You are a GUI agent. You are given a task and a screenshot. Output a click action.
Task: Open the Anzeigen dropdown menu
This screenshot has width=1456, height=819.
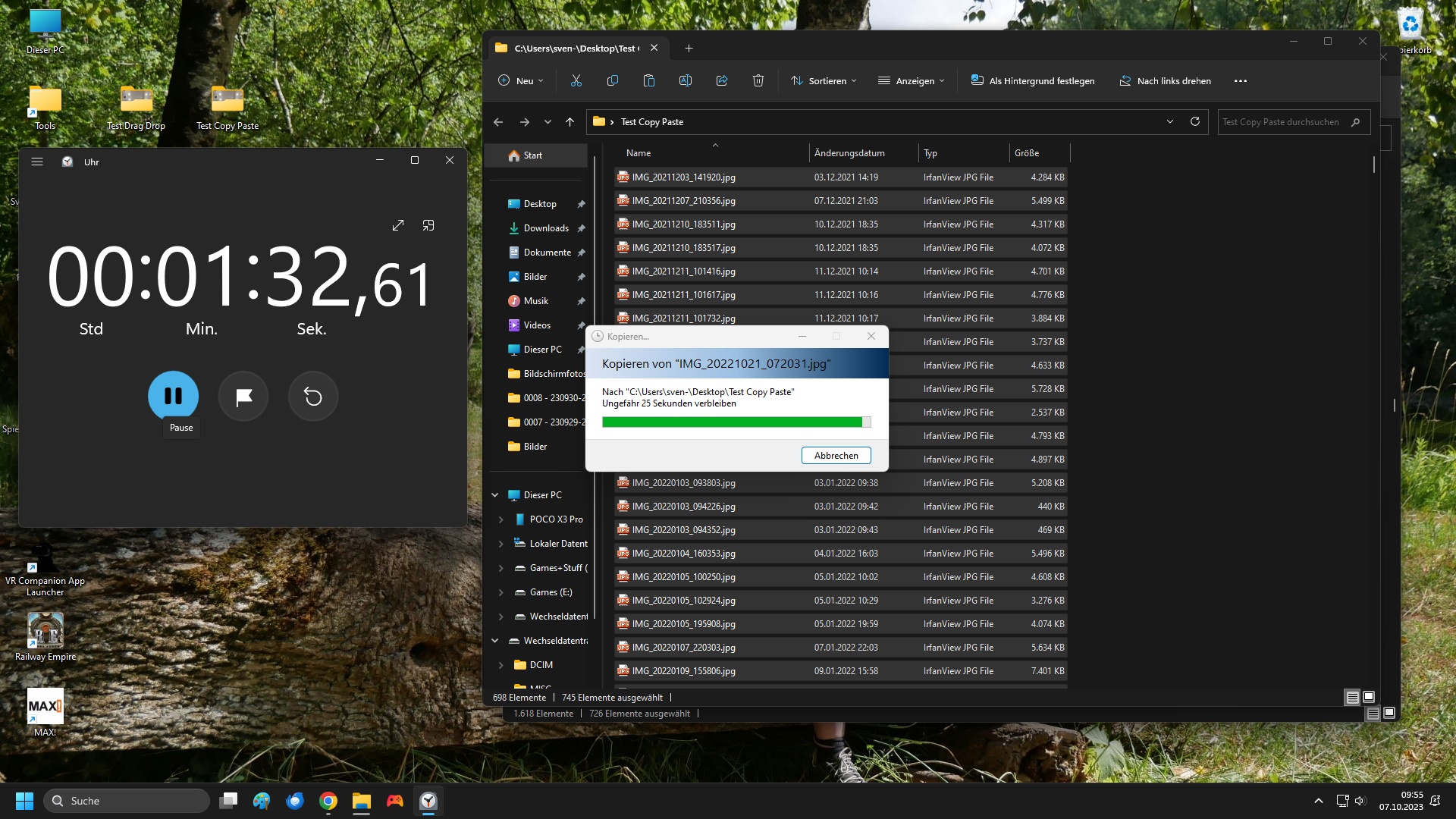pos(911,80)
